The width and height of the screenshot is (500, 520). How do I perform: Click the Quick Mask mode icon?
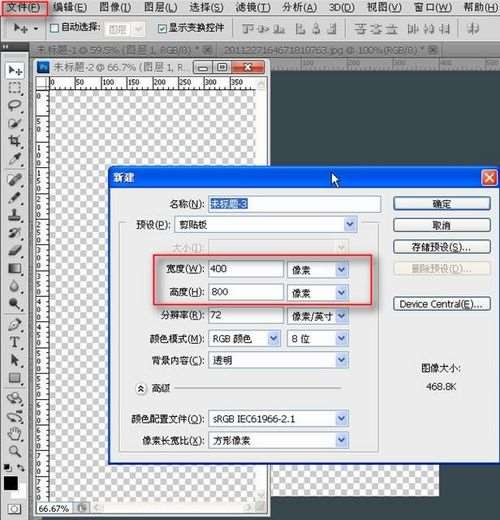[x=14, y=509]
